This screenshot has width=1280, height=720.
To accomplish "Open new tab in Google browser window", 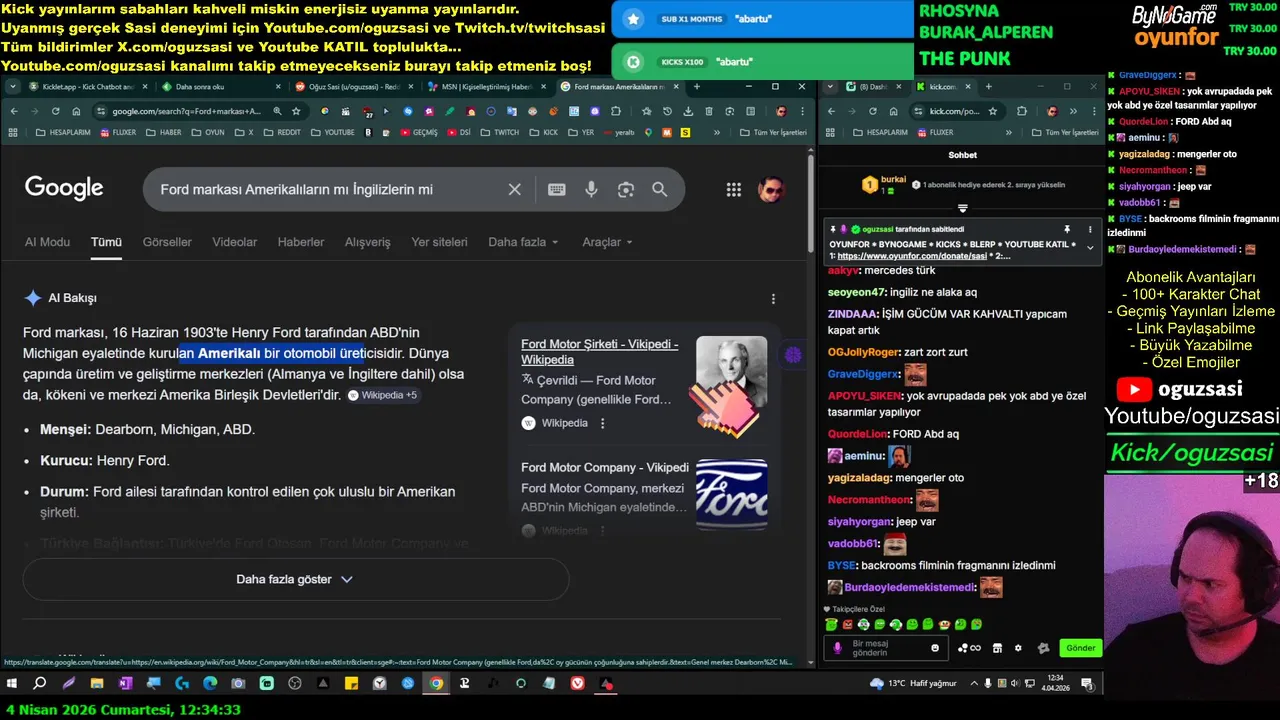I will click(x=697, y=87).
